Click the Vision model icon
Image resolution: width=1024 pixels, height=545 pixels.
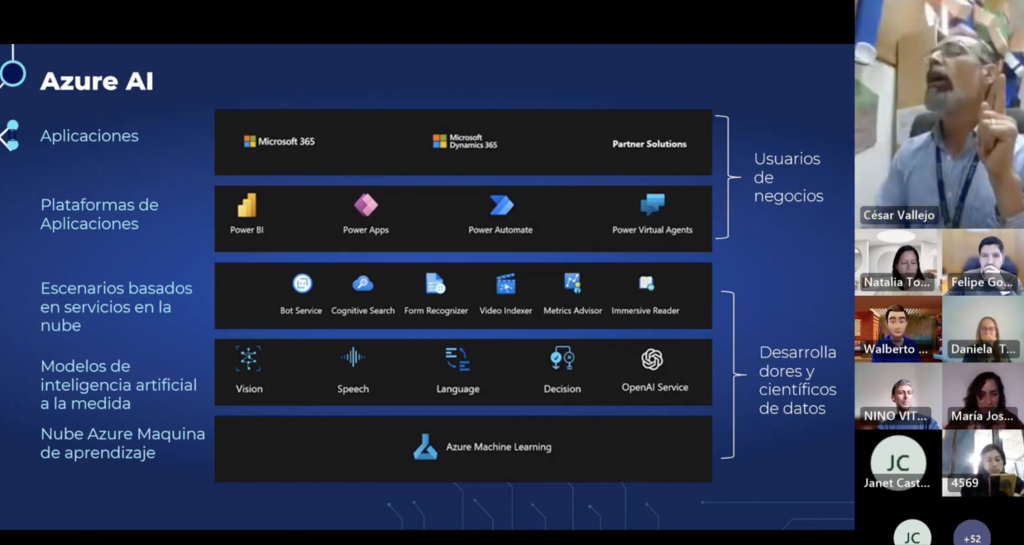(248, 359)
